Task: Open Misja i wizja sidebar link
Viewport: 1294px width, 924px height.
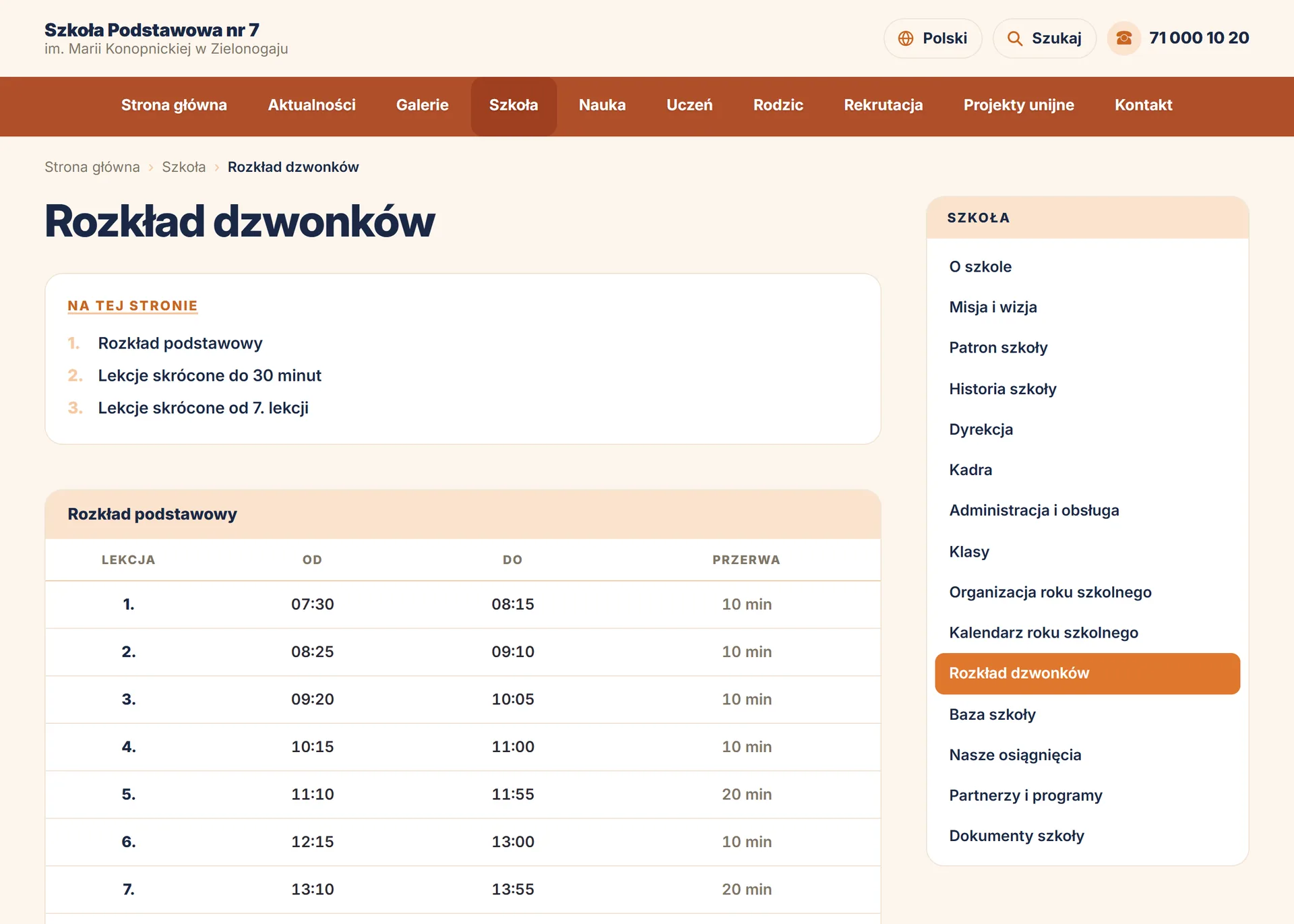Action: coord(1087,307)
